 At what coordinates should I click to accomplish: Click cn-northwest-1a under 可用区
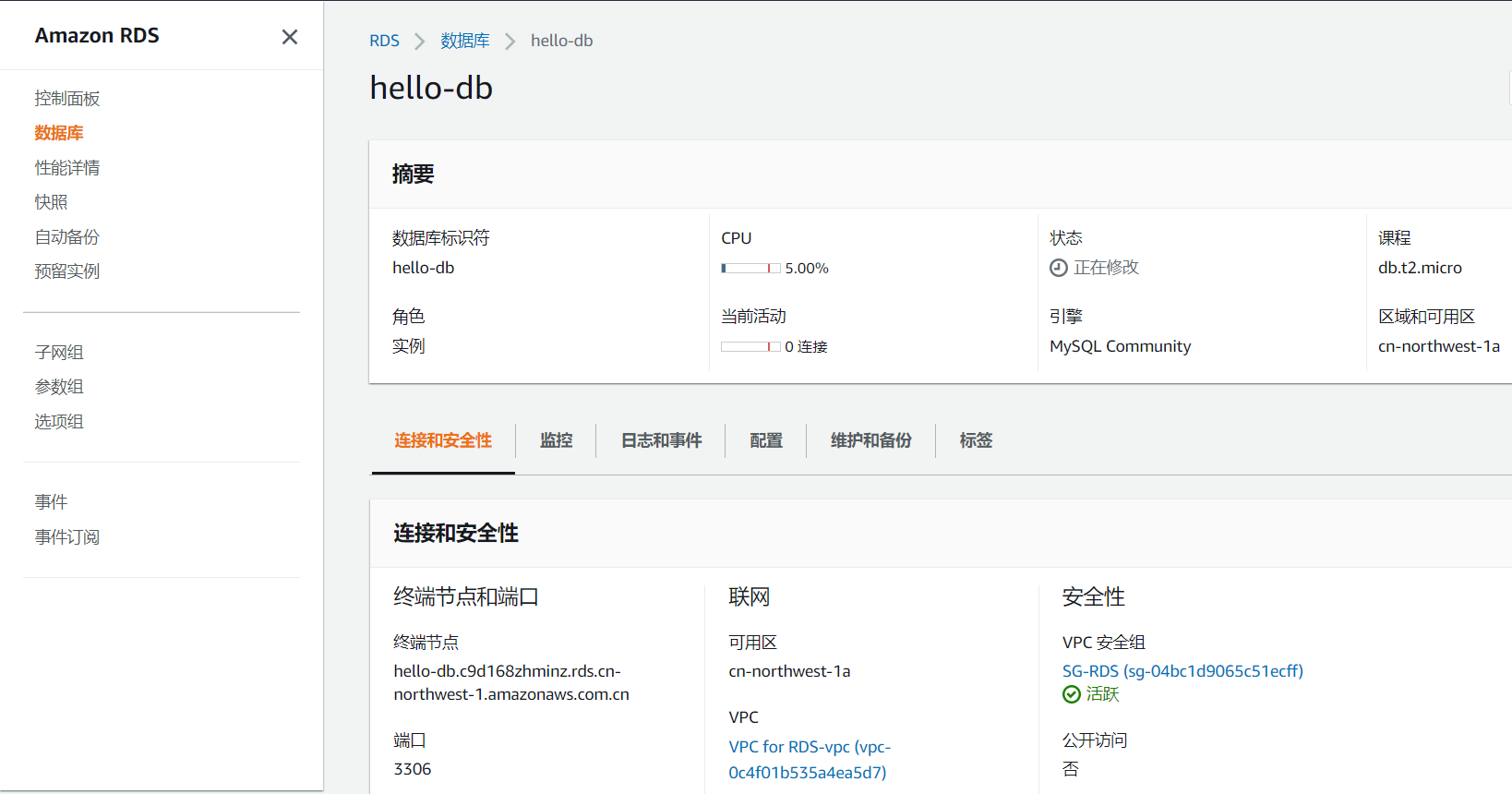[789, 671]
